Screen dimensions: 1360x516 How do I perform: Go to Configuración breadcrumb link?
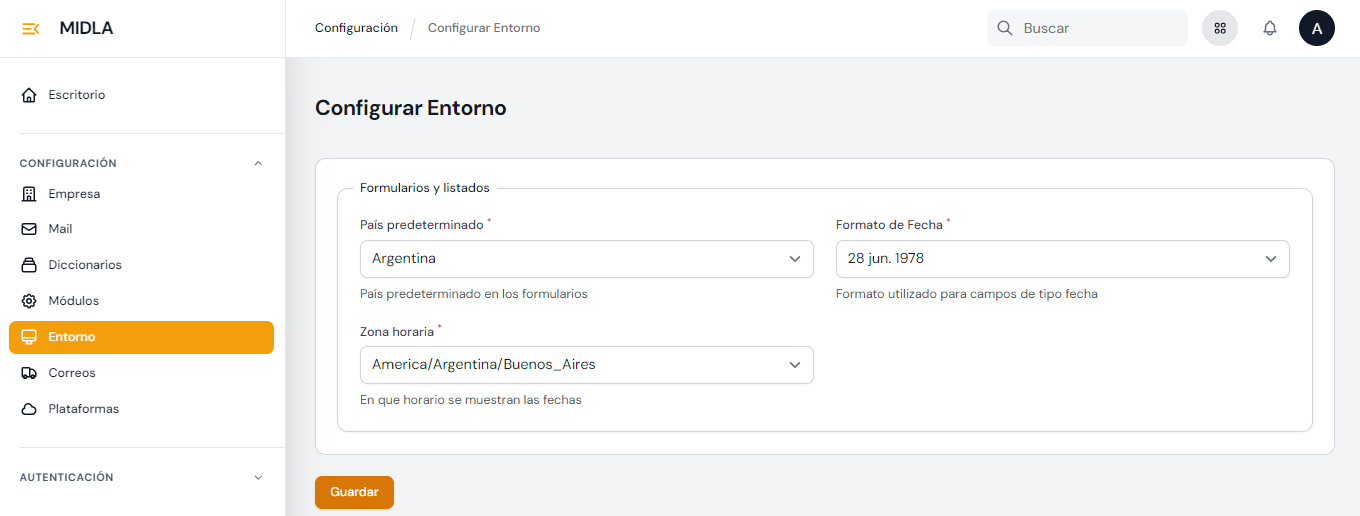[356, 28]
